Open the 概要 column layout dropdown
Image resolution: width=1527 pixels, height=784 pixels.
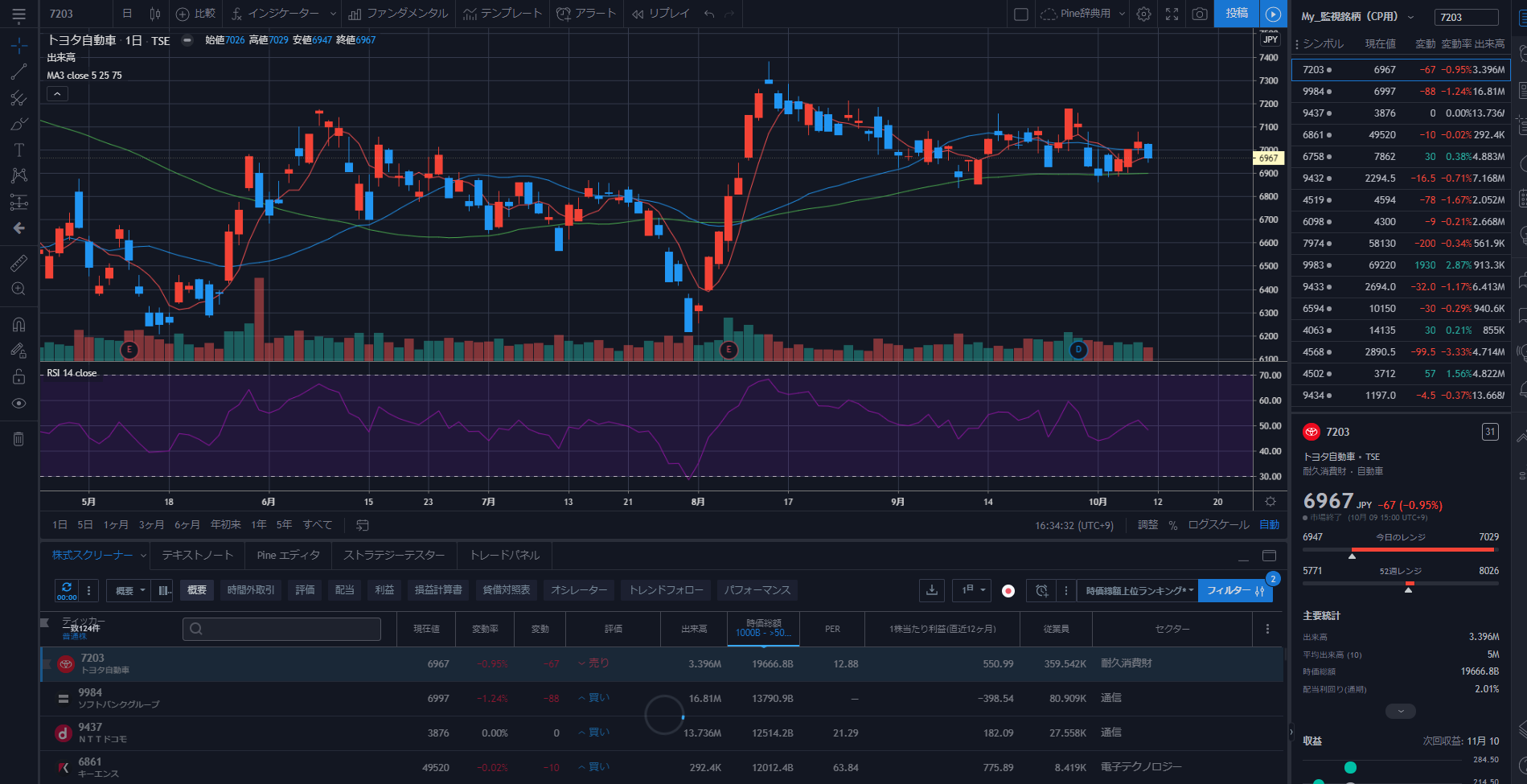[x=131, y=591]
